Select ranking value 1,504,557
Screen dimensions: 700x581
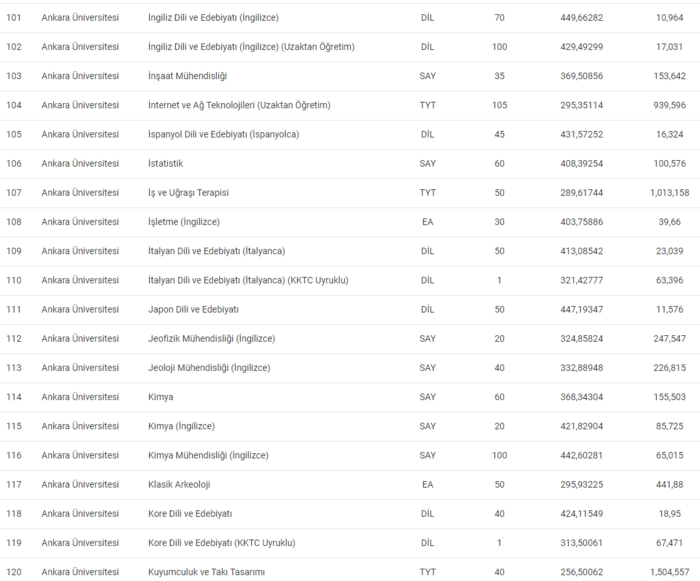(665, 572)
